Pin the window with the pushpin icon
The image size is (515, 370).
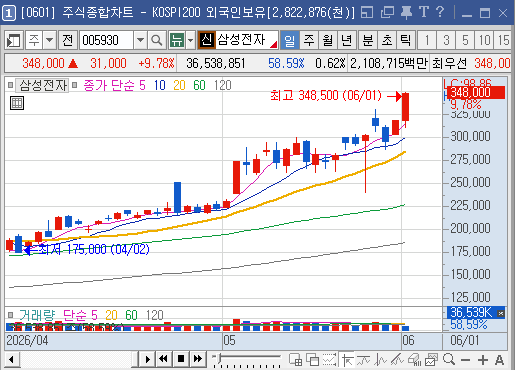coord(406,13)
